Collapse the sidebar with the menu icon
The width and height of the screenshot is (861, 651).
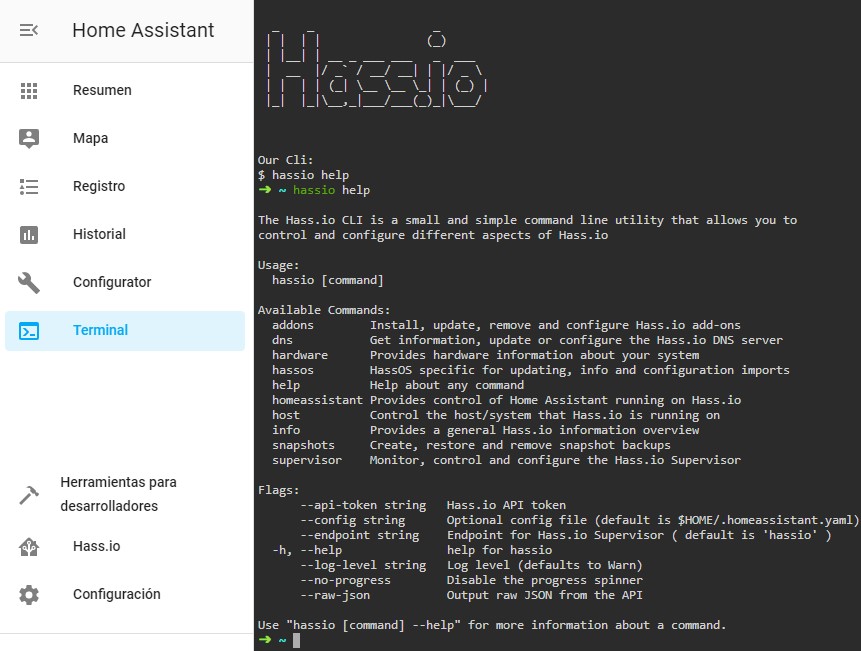[x=29, y=30]
